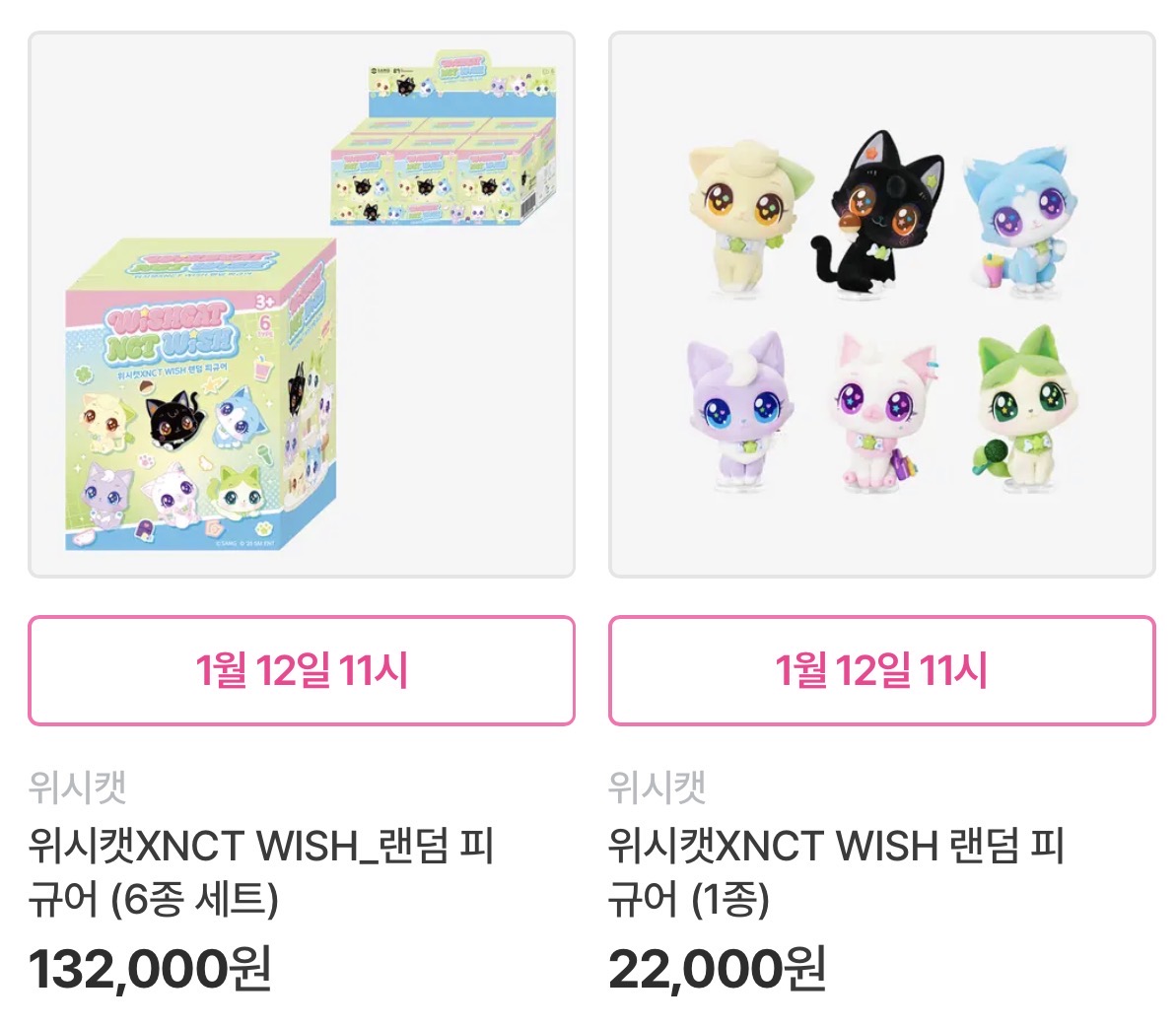Click the right 1월 12일 11시 button
The height and width of the screenshot is (1026, 1176).
tap(882, 670)
